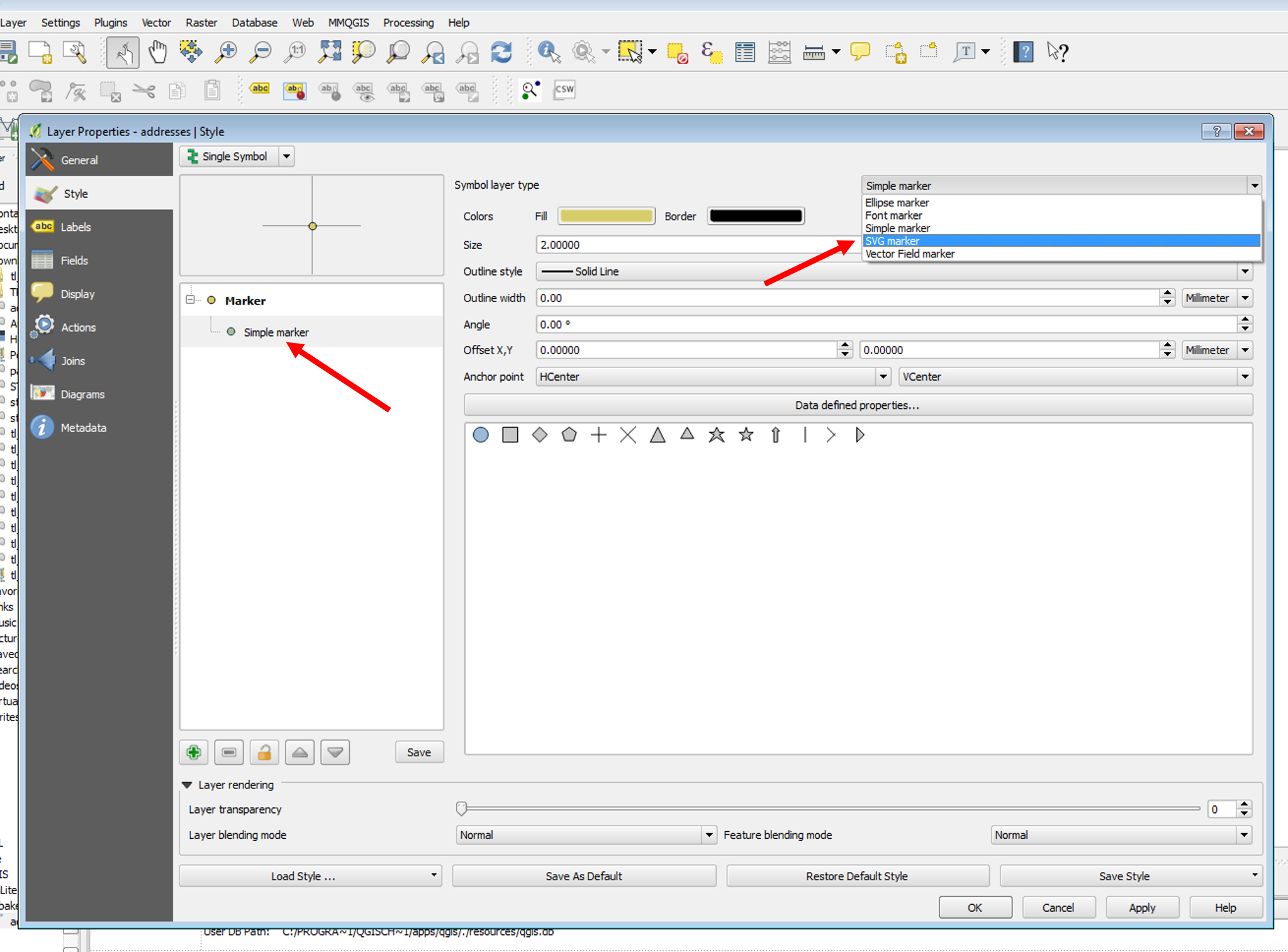
Task: Open the Single Symbol renderer dropdown
Action: [x=286, y=156]
